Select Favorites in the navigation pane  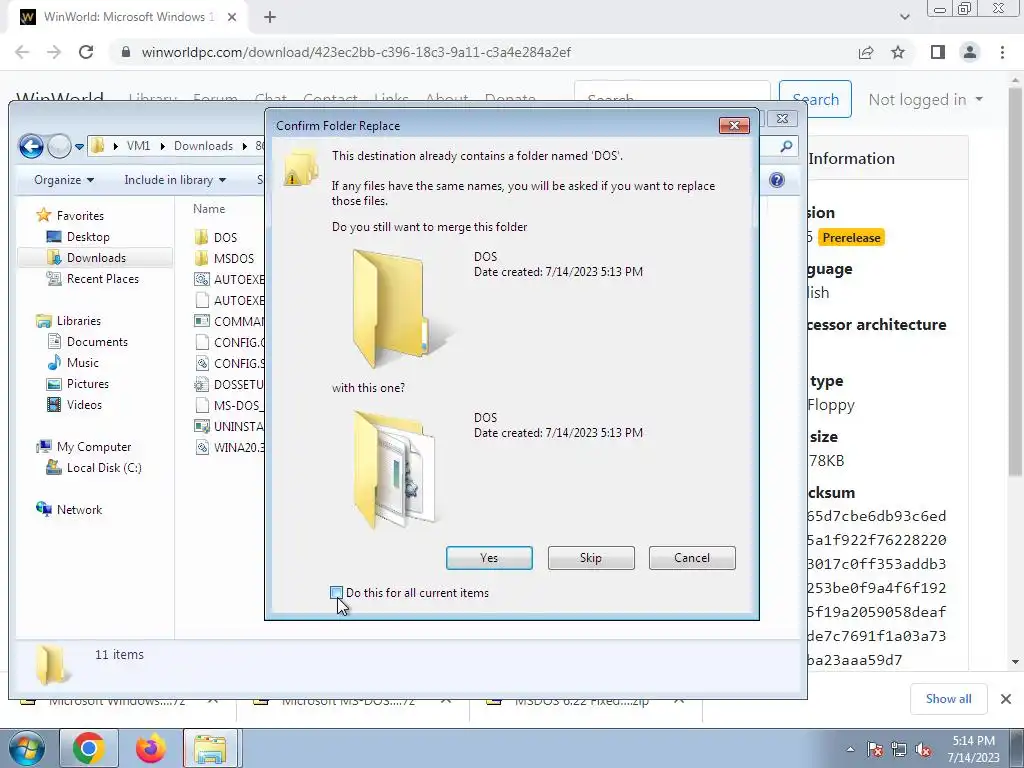(x=80, y=216)
